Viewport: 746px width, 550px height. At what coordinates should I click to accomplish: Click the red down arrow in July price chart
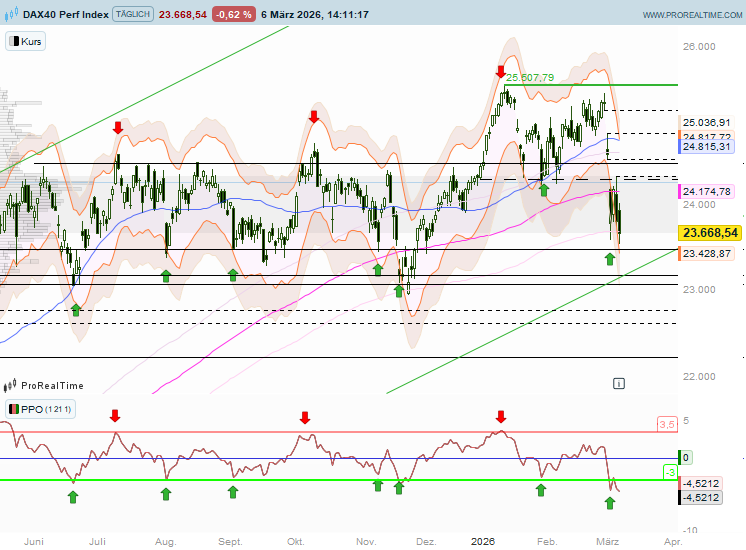(x=118, y=127)
